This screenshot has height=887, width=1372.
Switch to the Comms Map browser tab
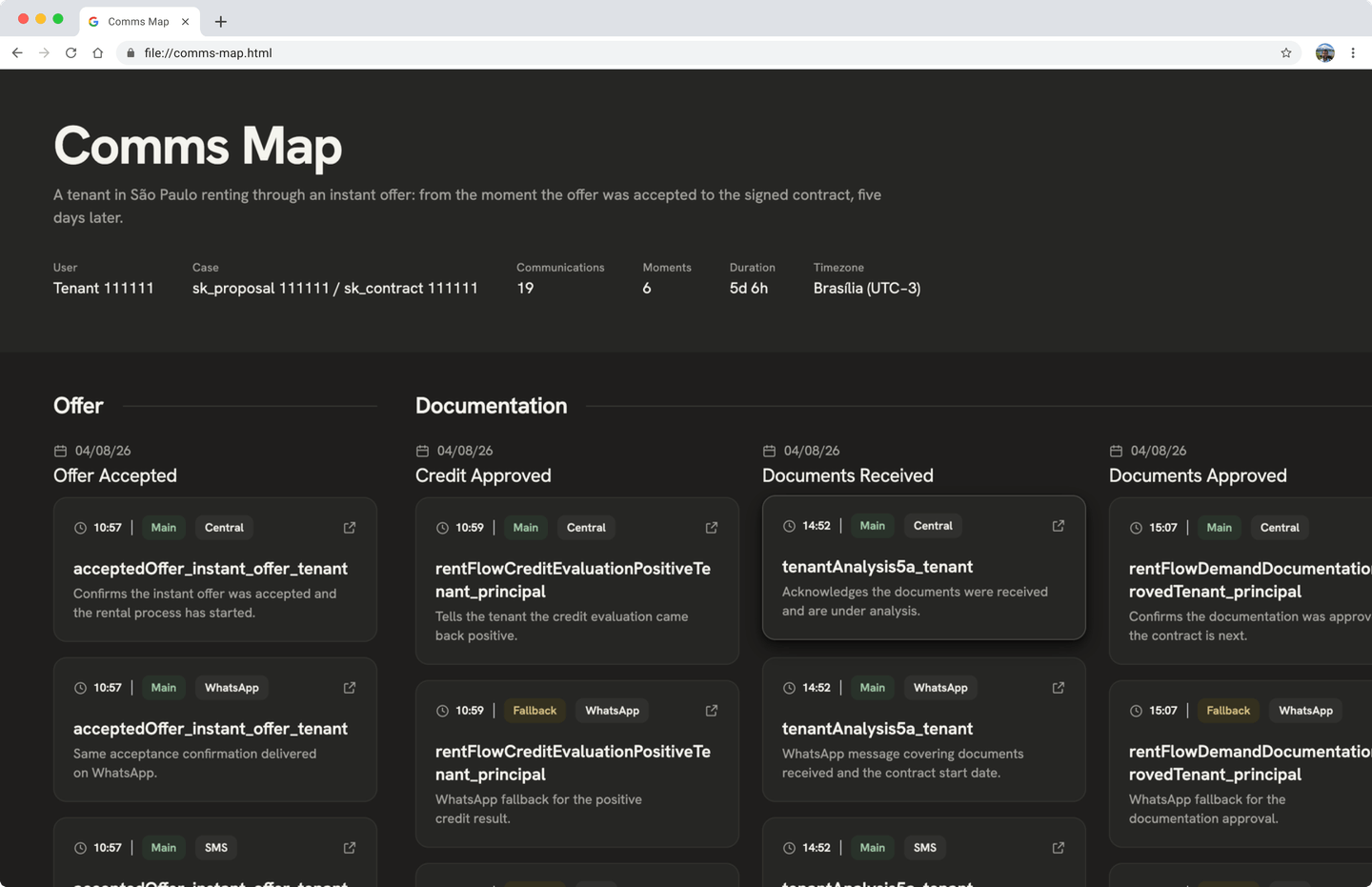138,21
